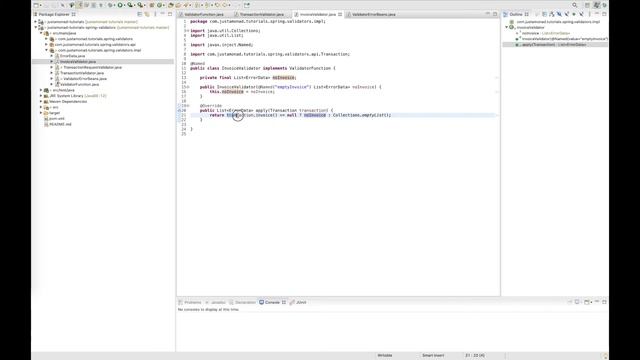Screen dimensions: 640x360
Task: Expand the JRE System Library node
Action: point(41,96)
